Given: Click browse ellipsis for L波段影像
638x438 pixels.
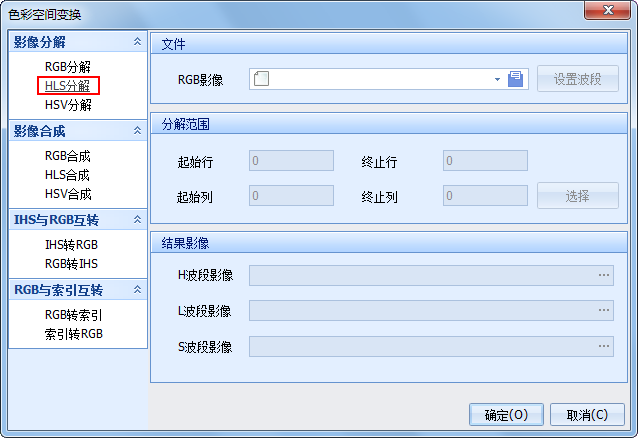Looking at the screenshot, I should (x=604, y=311).
